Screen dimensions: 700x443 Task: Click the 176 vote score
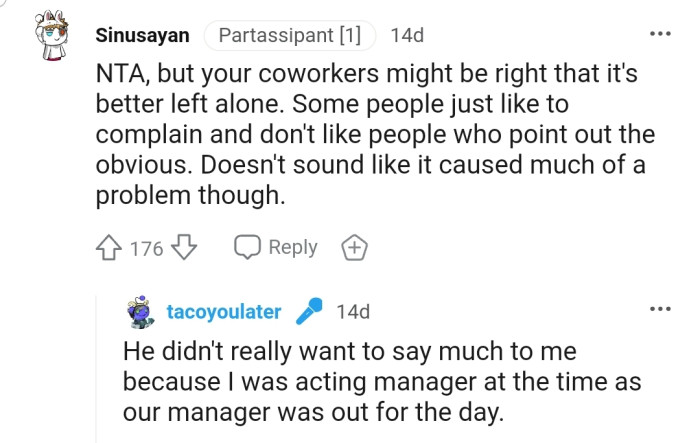[146, 249]
